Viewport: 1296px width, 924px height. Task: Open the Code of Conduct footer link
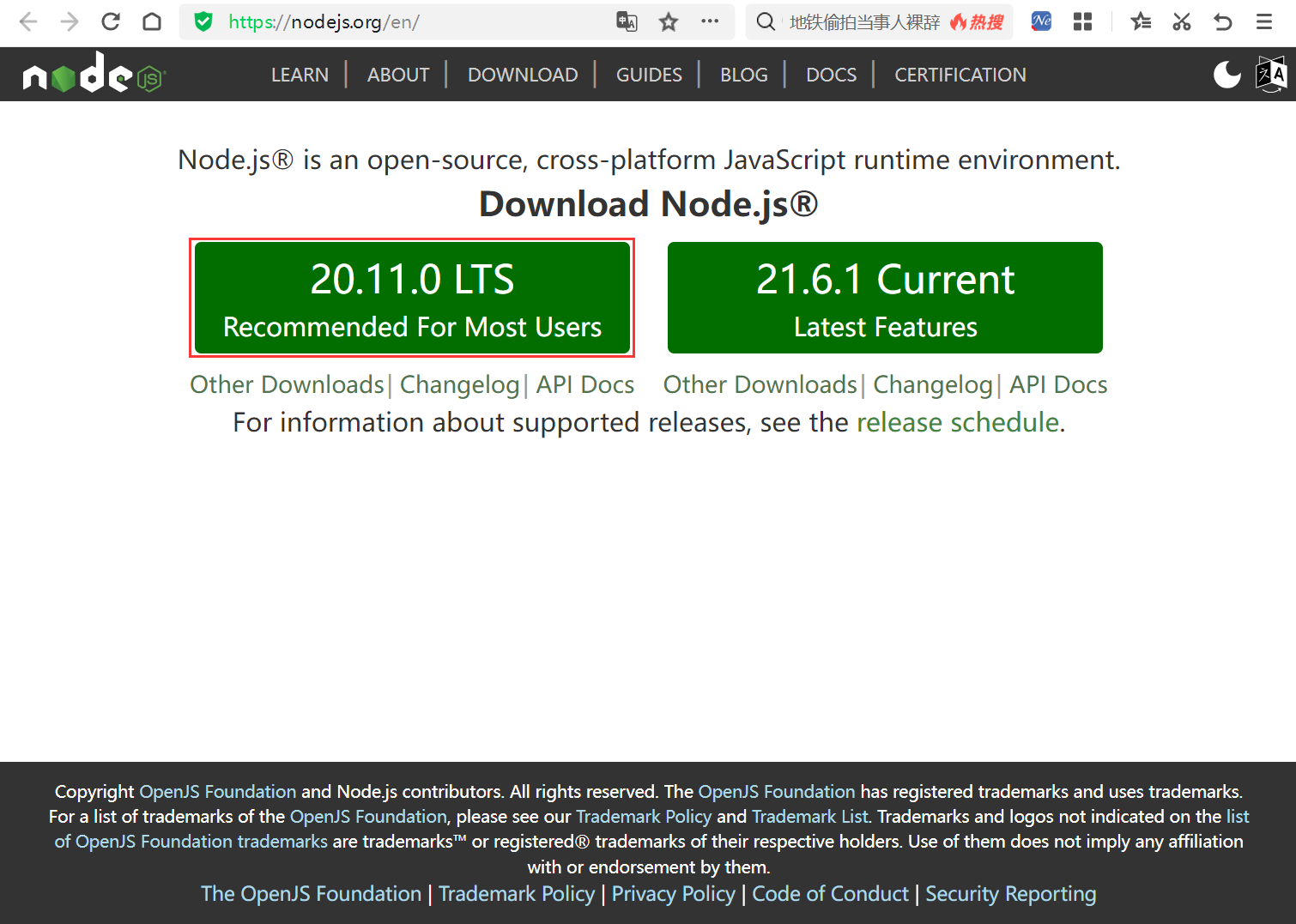coord(830,893)
